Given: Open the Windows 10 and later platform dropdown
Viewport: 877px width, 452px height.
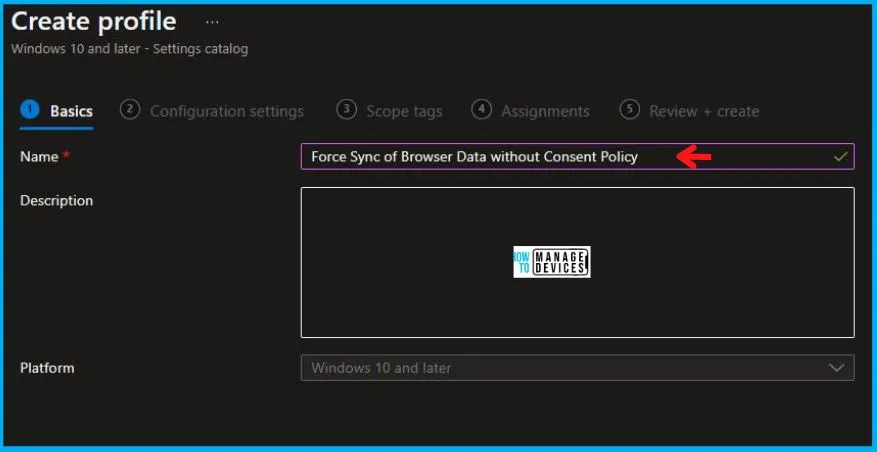Looking at the screenshot, I should coord(560,368).
